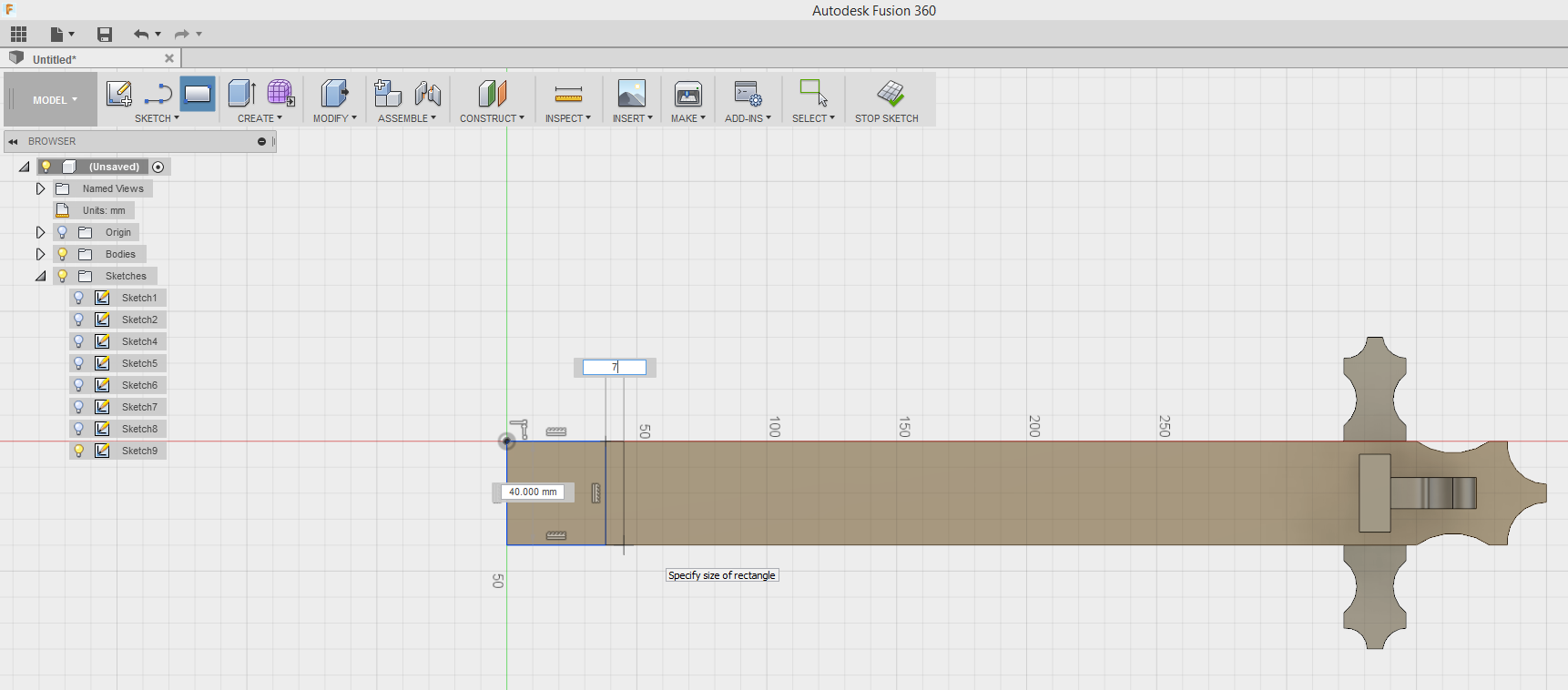This screenshot has width=1568, height=690.
Task: Open the redo history dropdown arrow
Action: click(199, 35)
